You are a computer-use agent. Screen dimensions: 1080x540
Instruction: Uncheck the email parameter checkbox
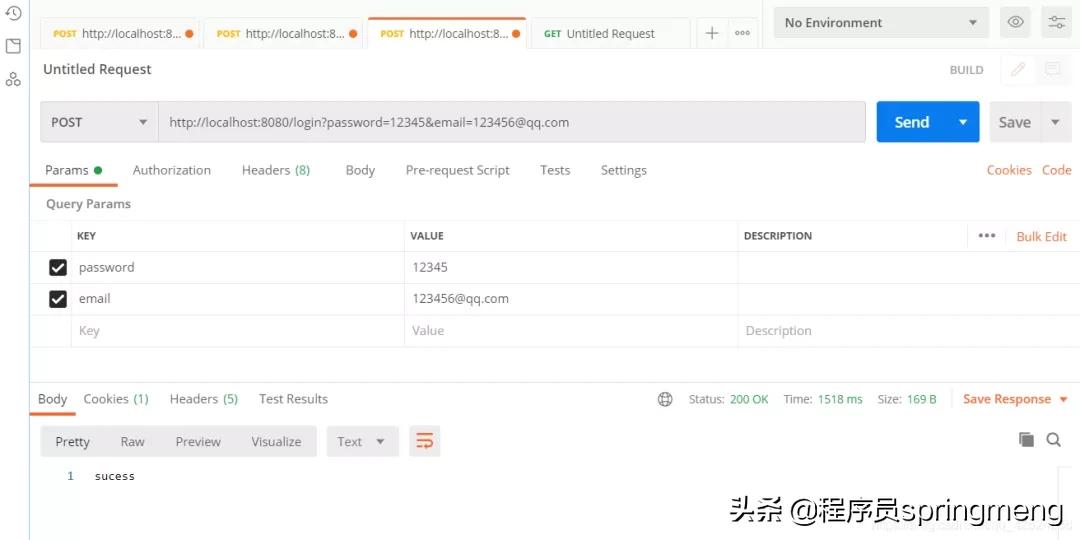[58, 299]
